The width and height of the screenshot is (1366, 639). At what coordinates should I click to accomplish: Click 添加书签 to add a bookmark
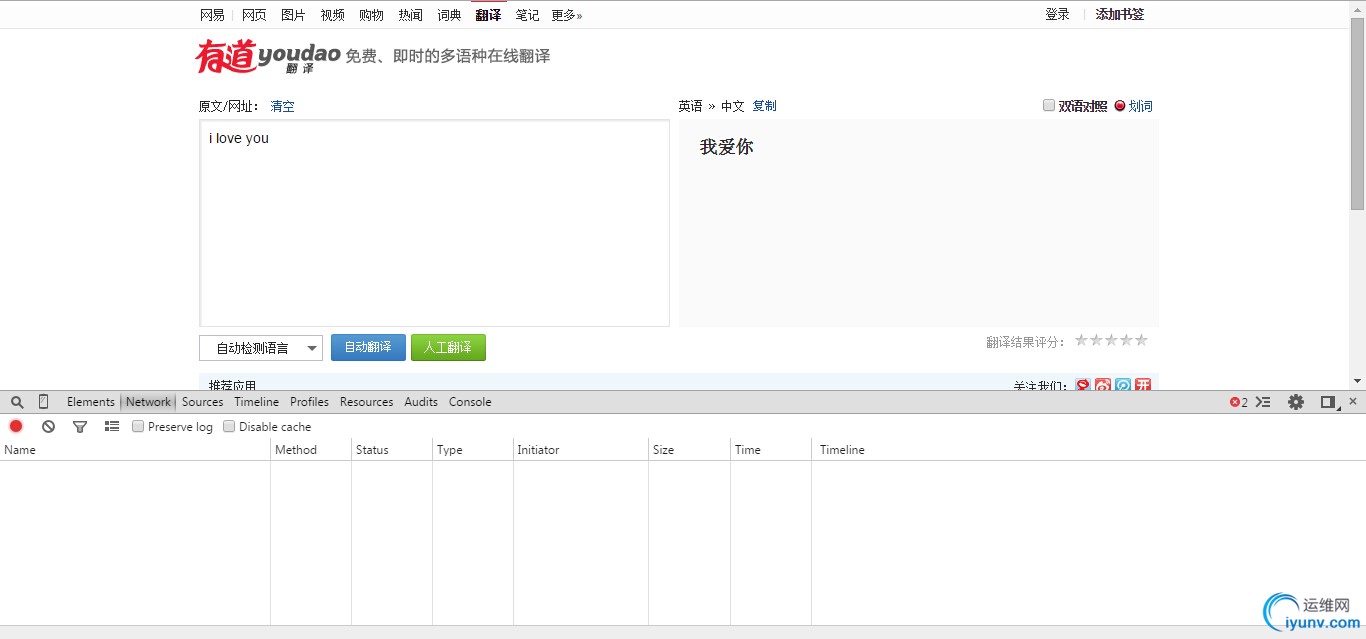[x=1120, y=14]
